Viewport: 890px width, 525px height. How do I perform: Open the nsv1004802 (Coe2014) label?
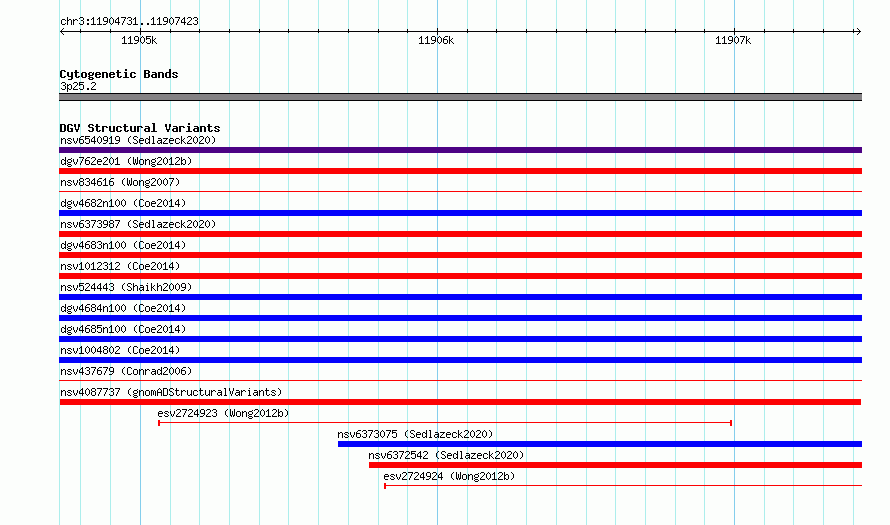click(x=120, y=350)
